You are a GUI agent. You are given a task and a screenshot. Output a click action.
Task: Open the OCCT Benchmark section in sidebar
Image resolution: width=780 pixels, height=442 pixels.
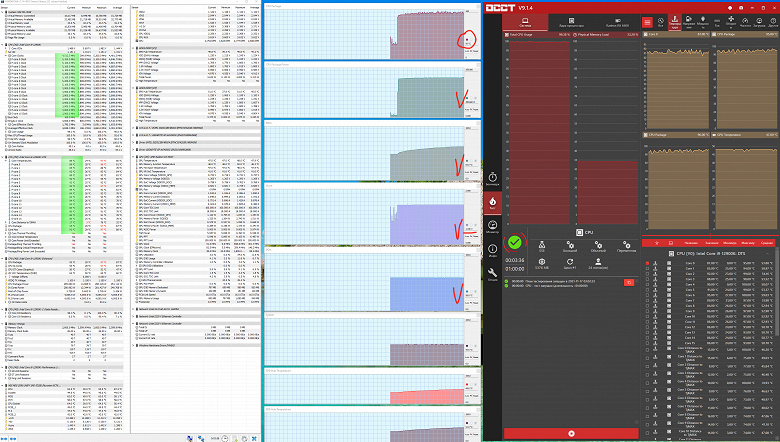pos(492,179)
